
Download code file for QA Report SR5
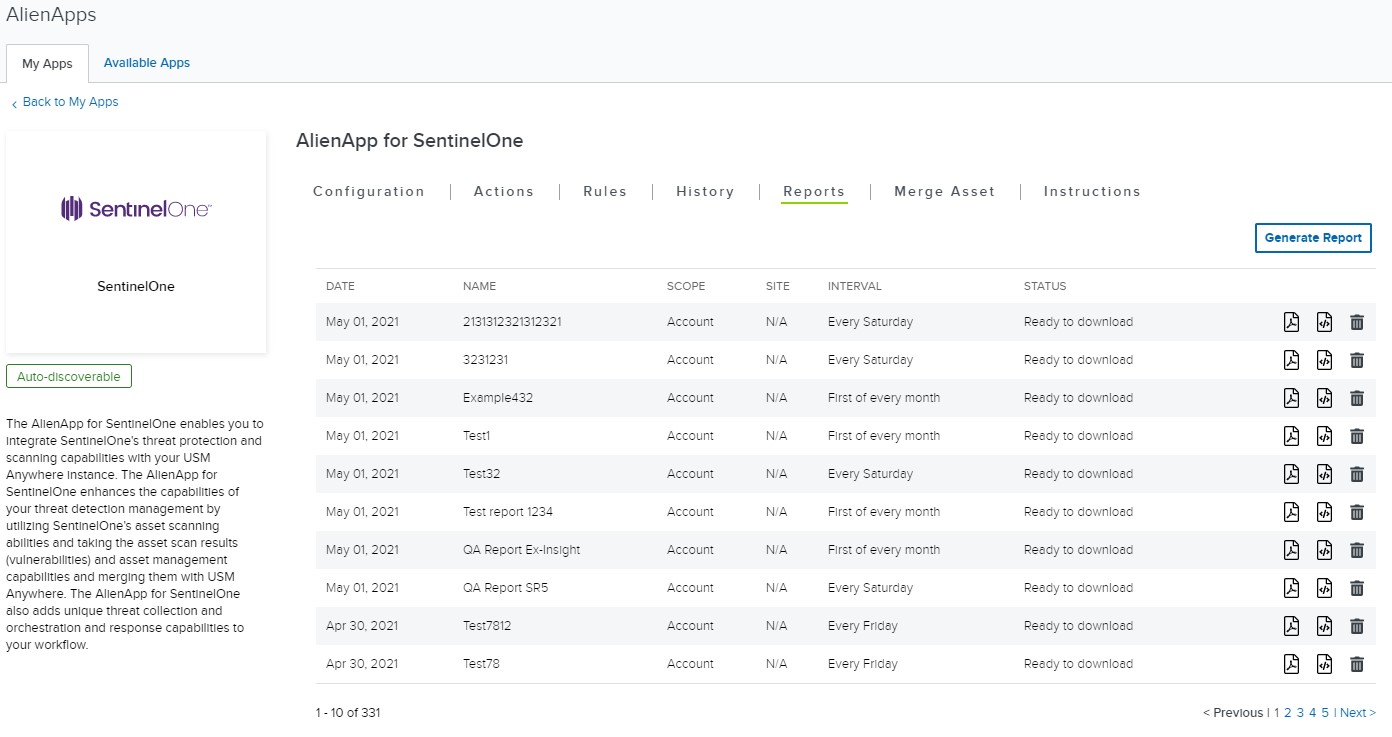(1324, 588)
